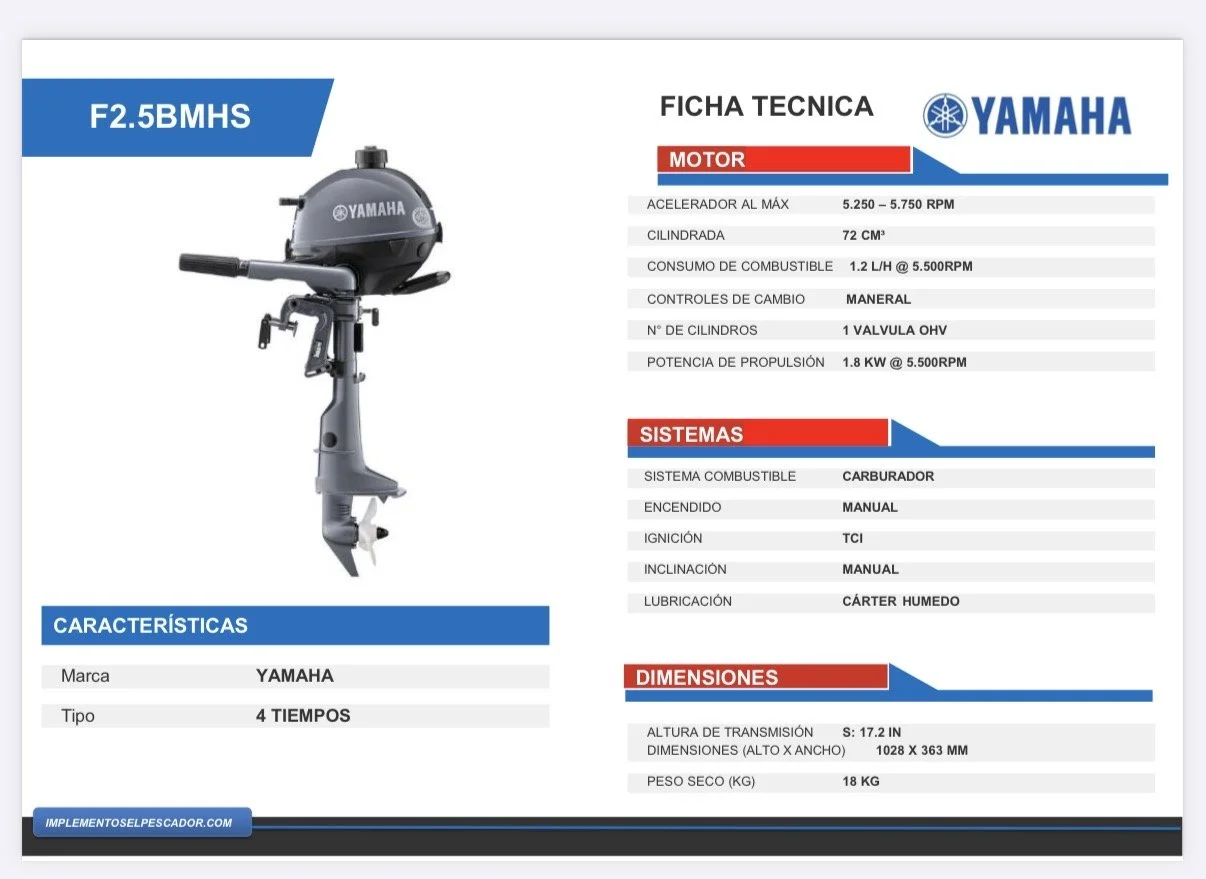
Task: Click the SISTEMA COMBUSTIBLE label
Action: click(720, 477)
